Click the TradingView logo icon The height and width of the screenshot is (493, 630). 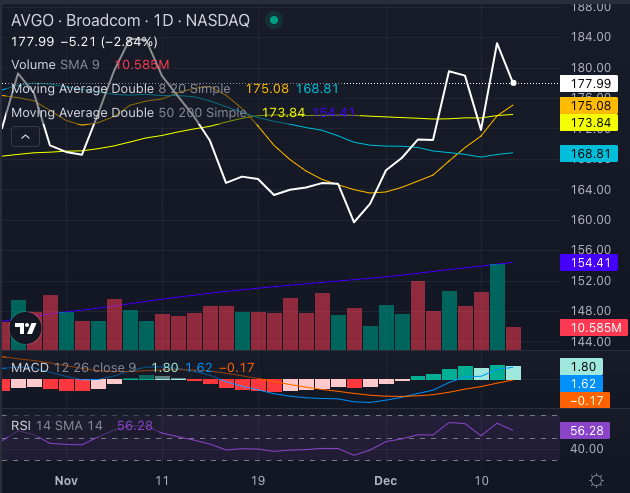click(27, 327)
